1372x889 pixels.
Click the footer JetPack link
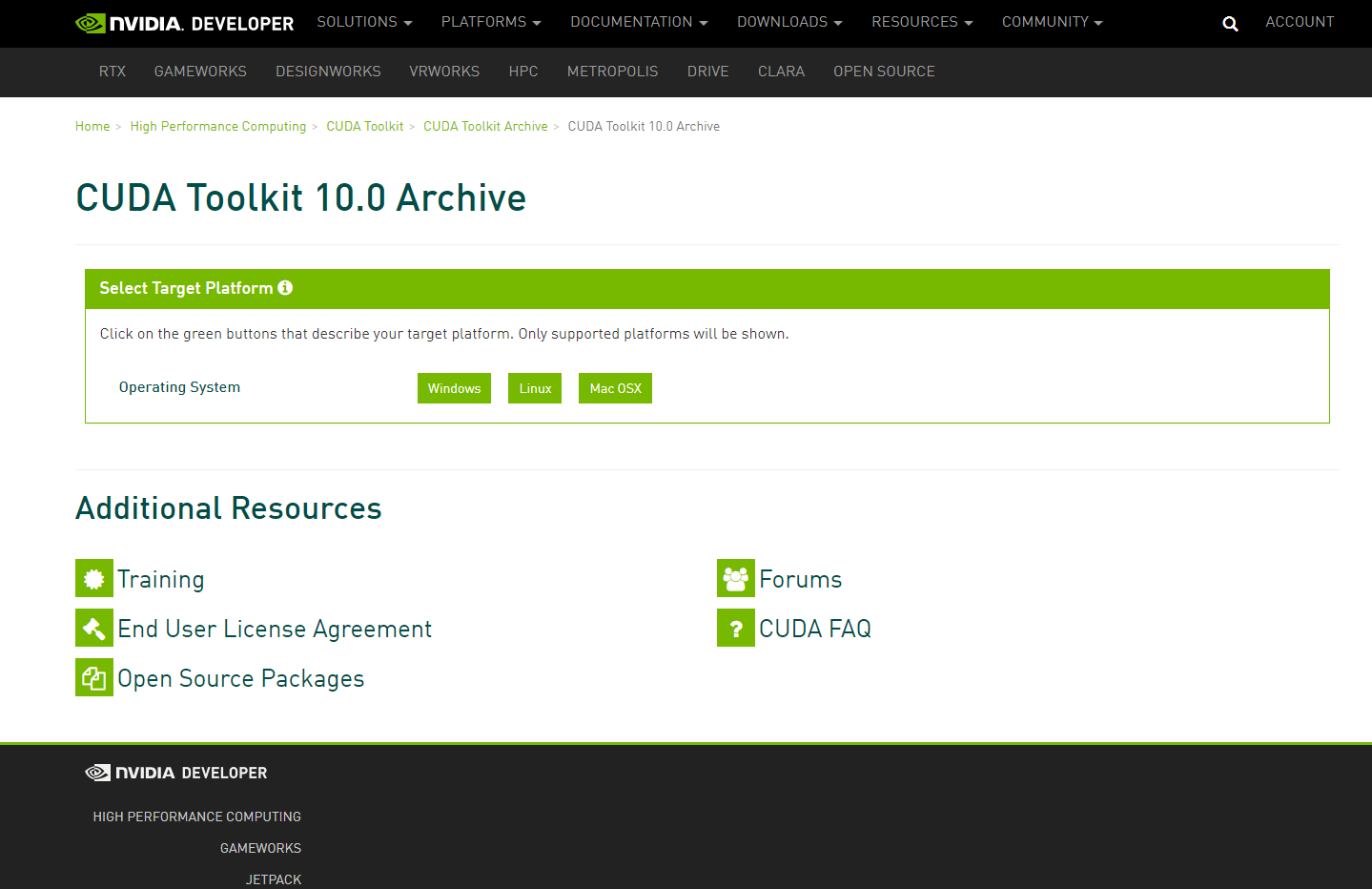pos(274,879)
